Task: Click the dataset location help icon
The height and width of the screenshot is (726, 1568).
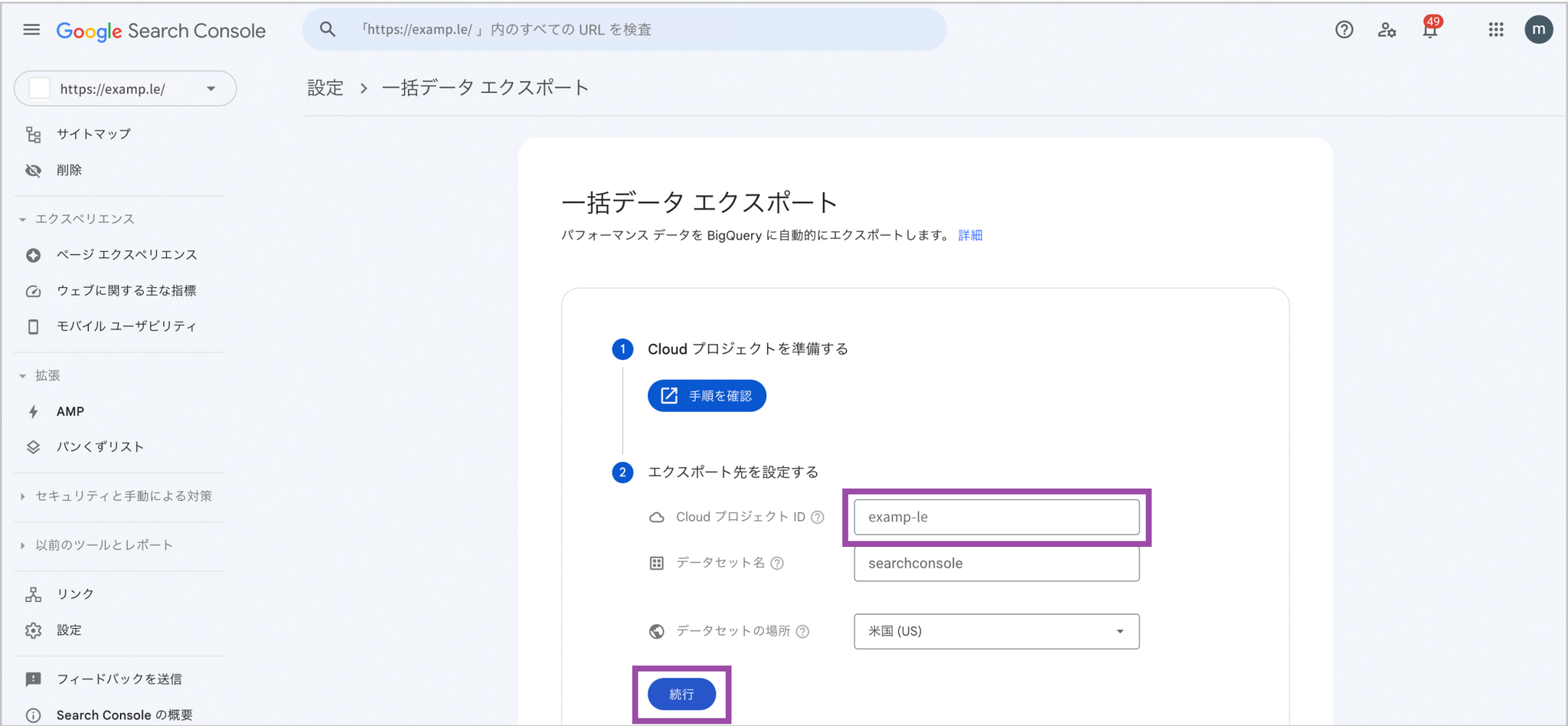Action: (x=802, y=632)
